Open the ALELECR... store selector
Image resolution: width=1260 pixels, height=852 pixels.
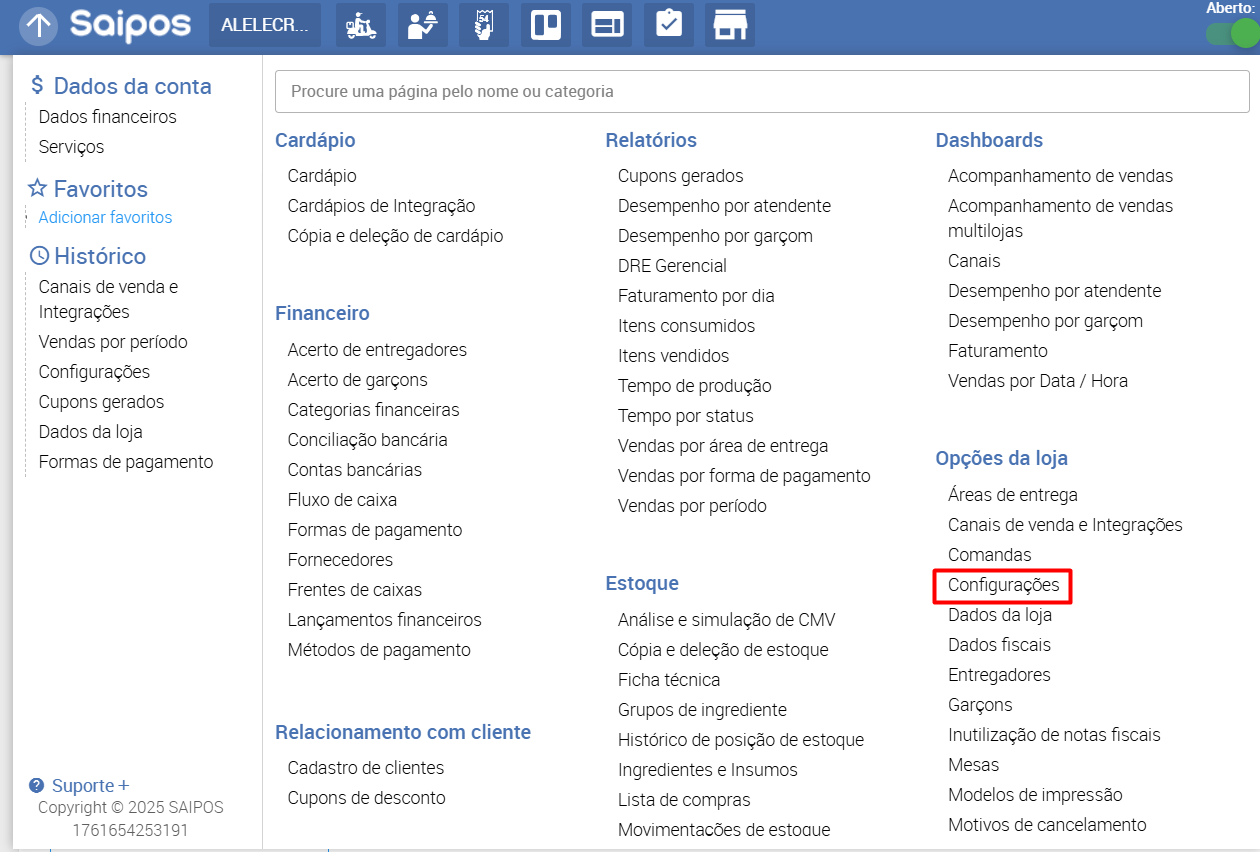pos(264,26)
